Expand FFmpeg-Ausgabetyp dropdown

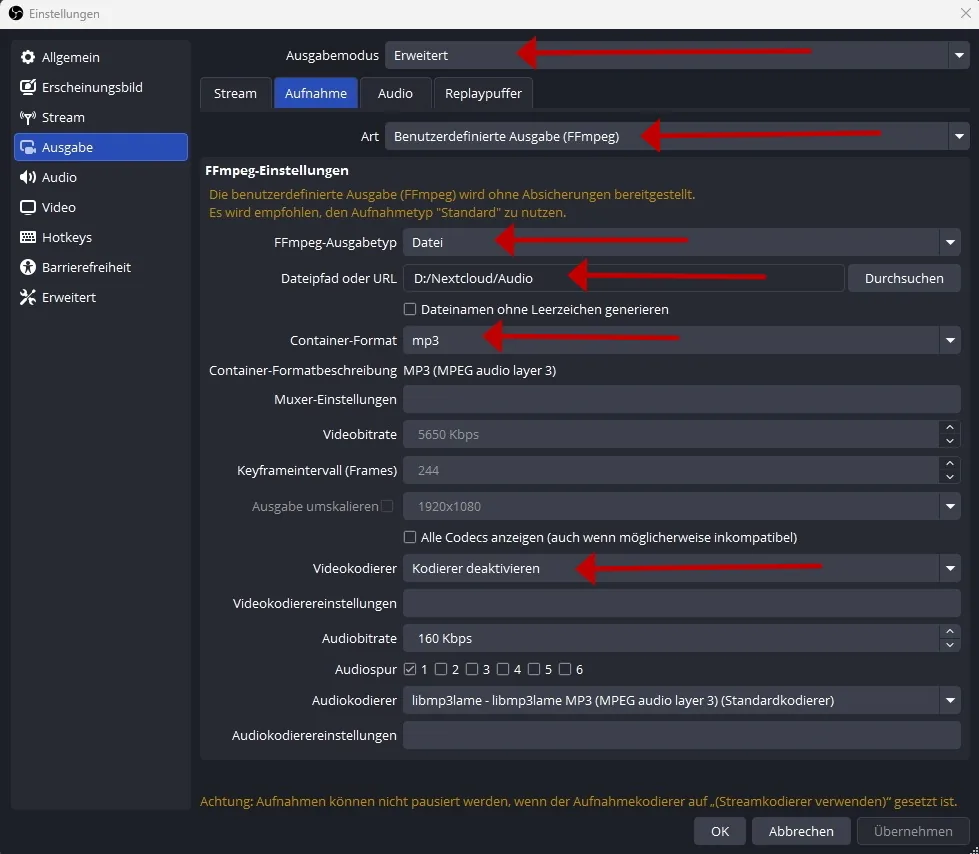(681, 242)
